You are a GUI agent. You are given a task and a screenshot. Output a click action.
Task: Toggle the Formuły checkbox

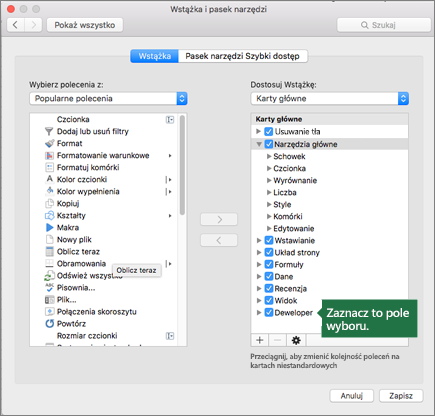269,264
